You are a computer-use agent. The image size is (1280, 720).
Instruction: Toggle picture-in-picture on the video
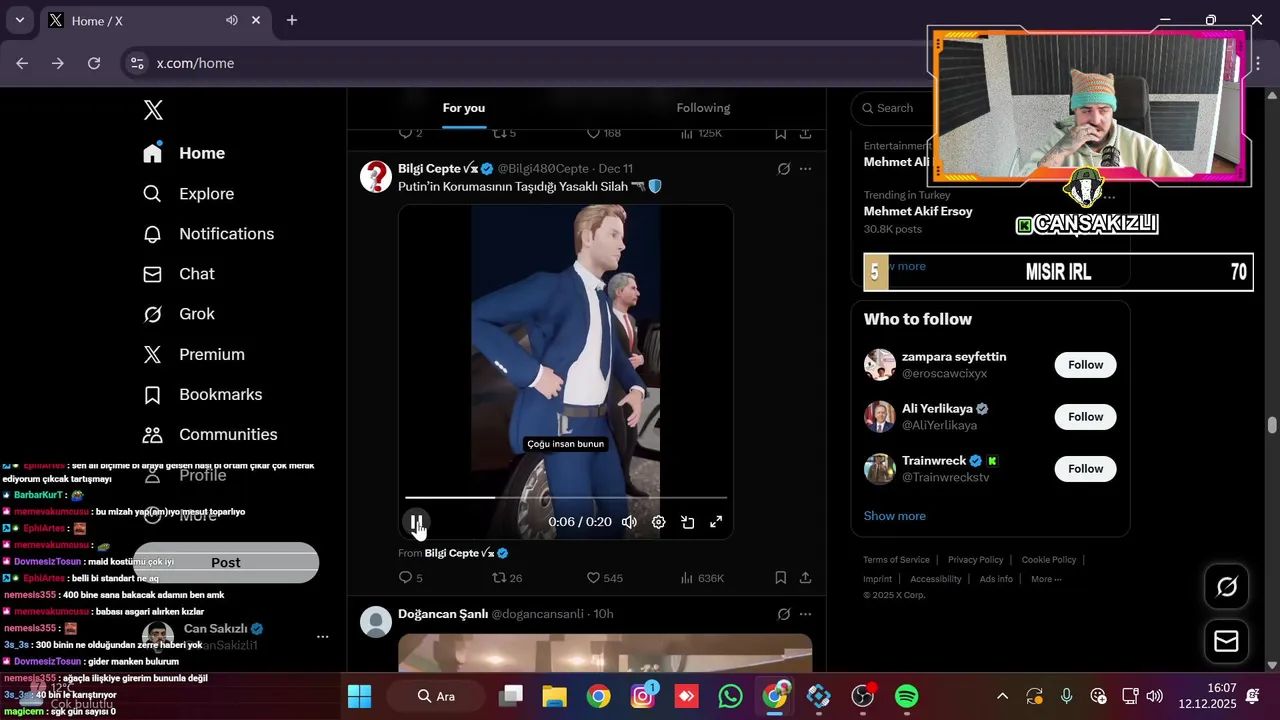pyautogui.click(x=687, y=522)
